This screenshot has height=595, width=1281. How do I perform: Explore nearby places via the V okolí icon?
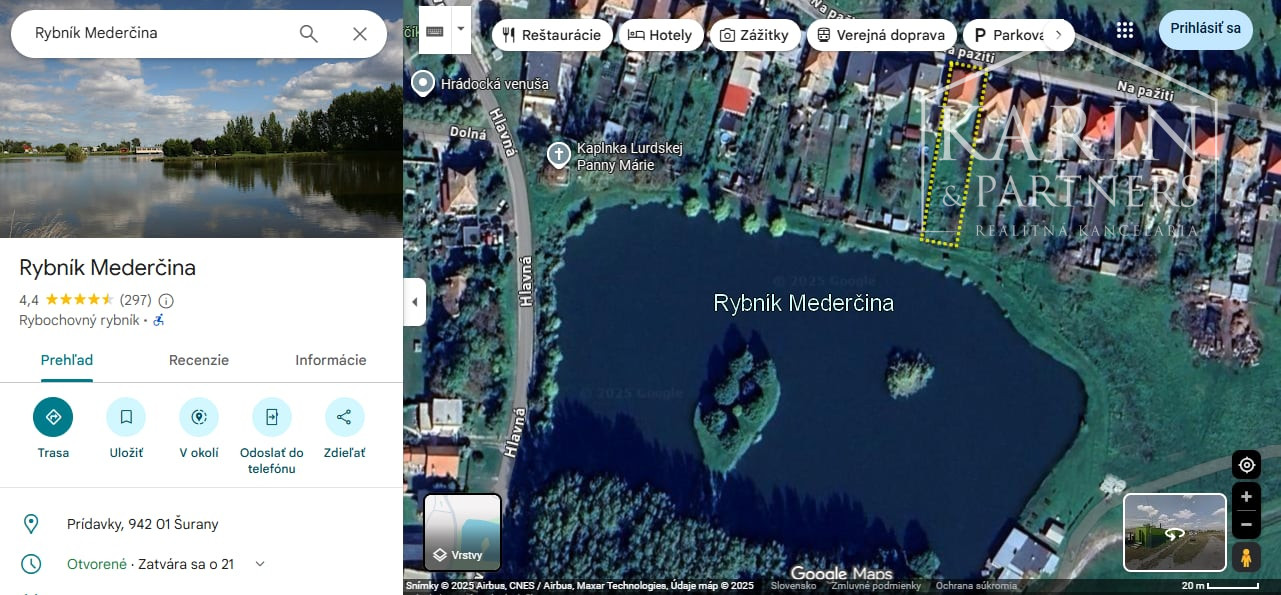pos(198,417)
